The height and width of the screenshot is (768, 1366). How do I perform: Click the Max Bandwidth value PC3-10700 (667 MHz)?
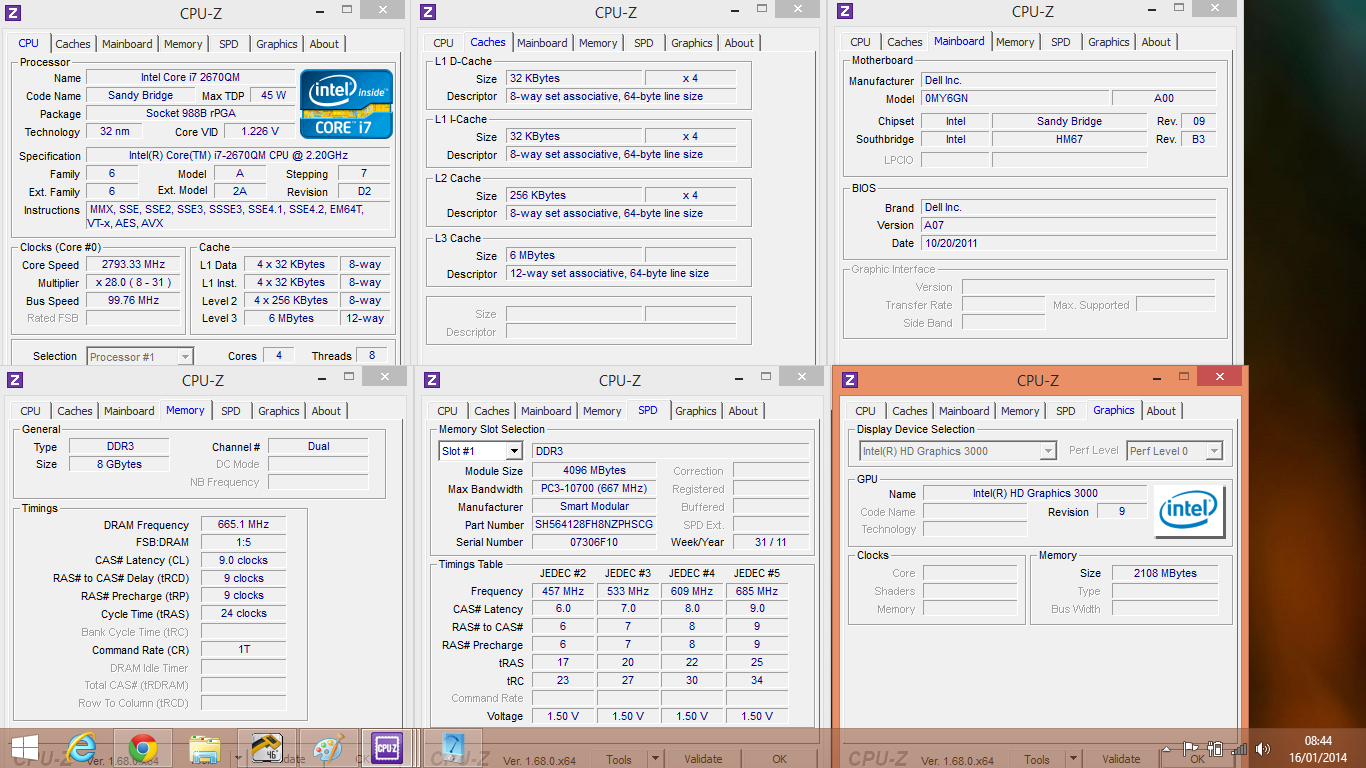(594, 488)
